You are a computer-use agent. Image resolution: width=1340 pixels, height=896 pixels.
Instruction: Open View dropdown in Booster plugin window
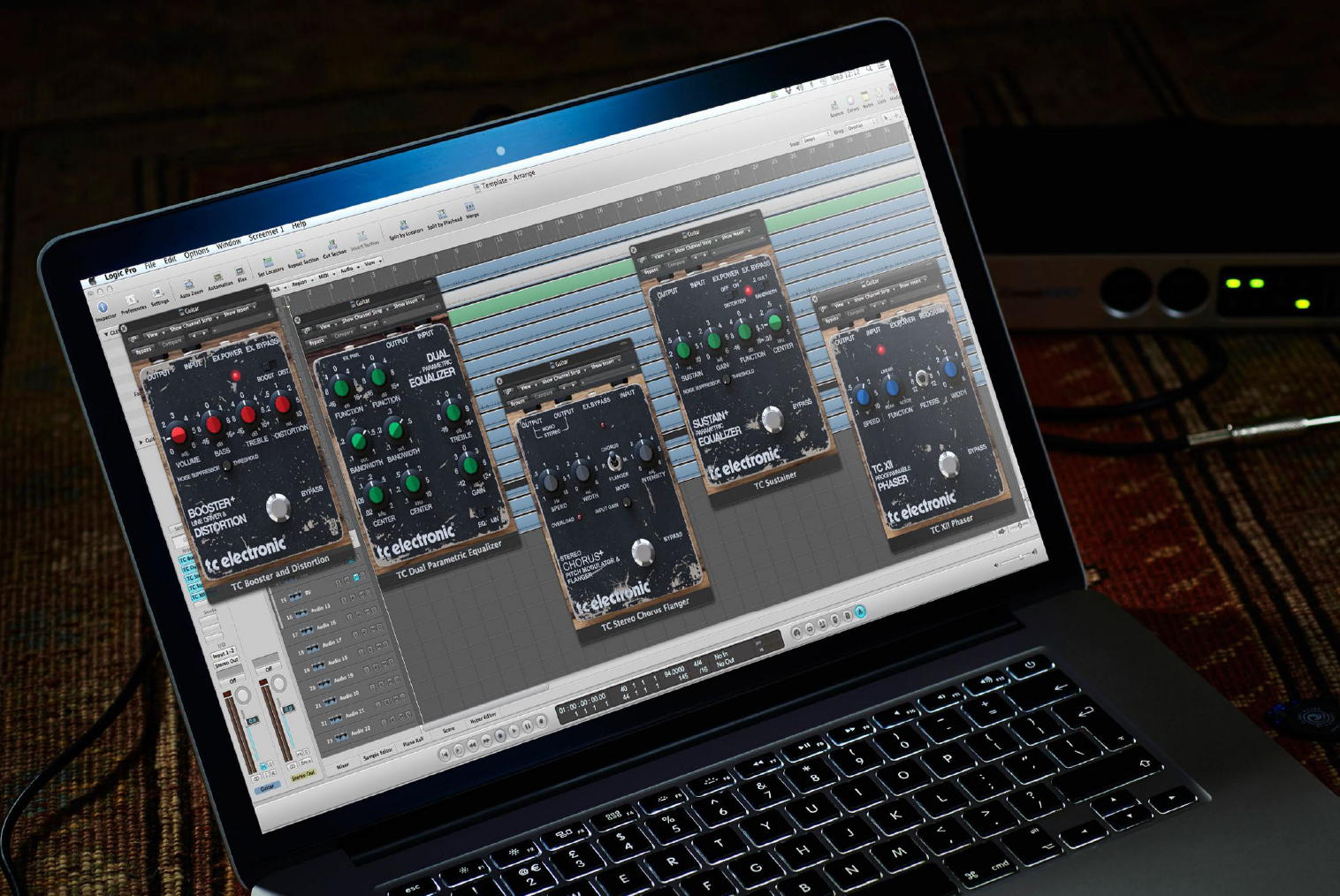point(151,336)
